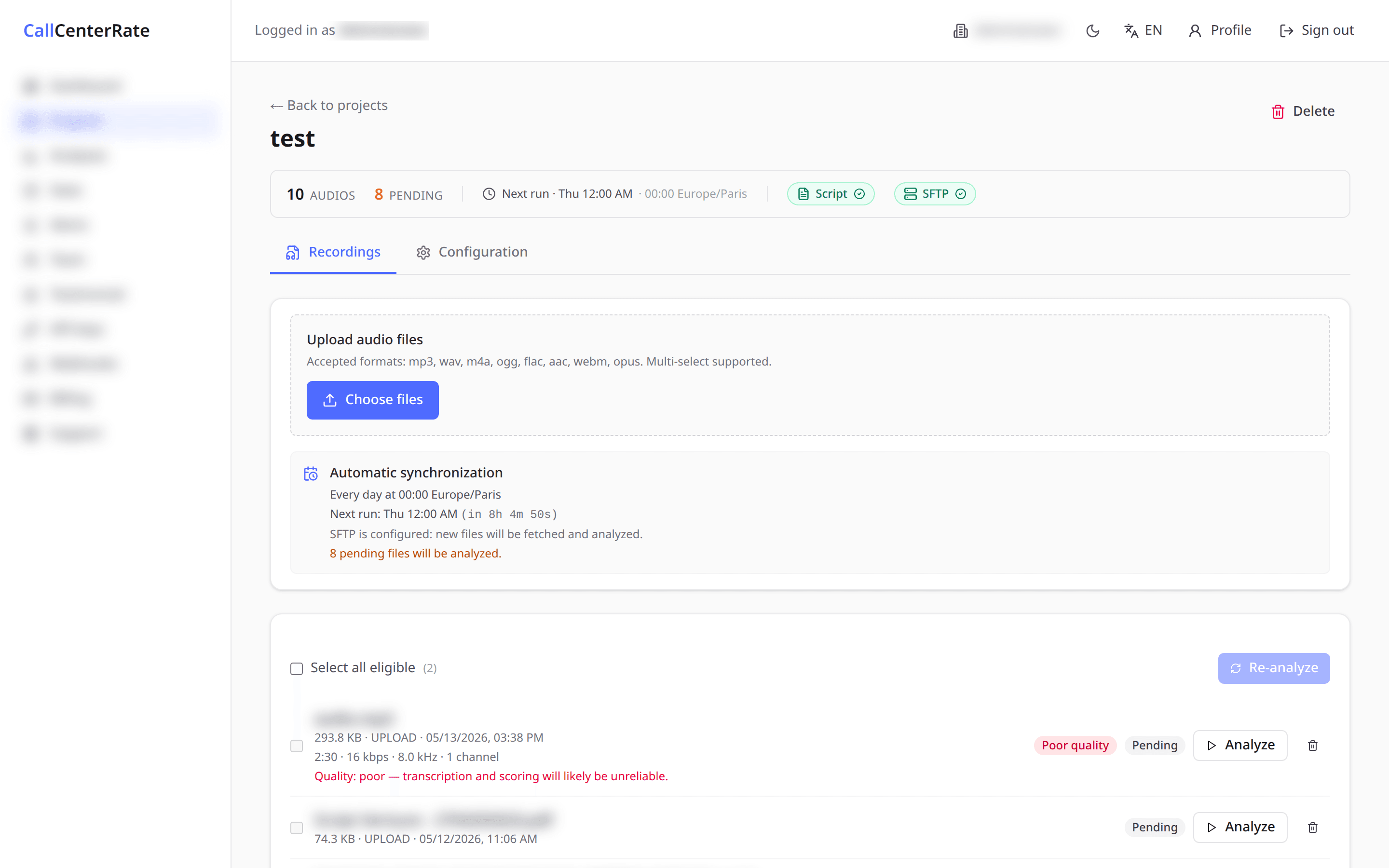Click the Poor quality badge
The width and height of the screenshot is (1389, 868).
click(x=1075, y=745)
